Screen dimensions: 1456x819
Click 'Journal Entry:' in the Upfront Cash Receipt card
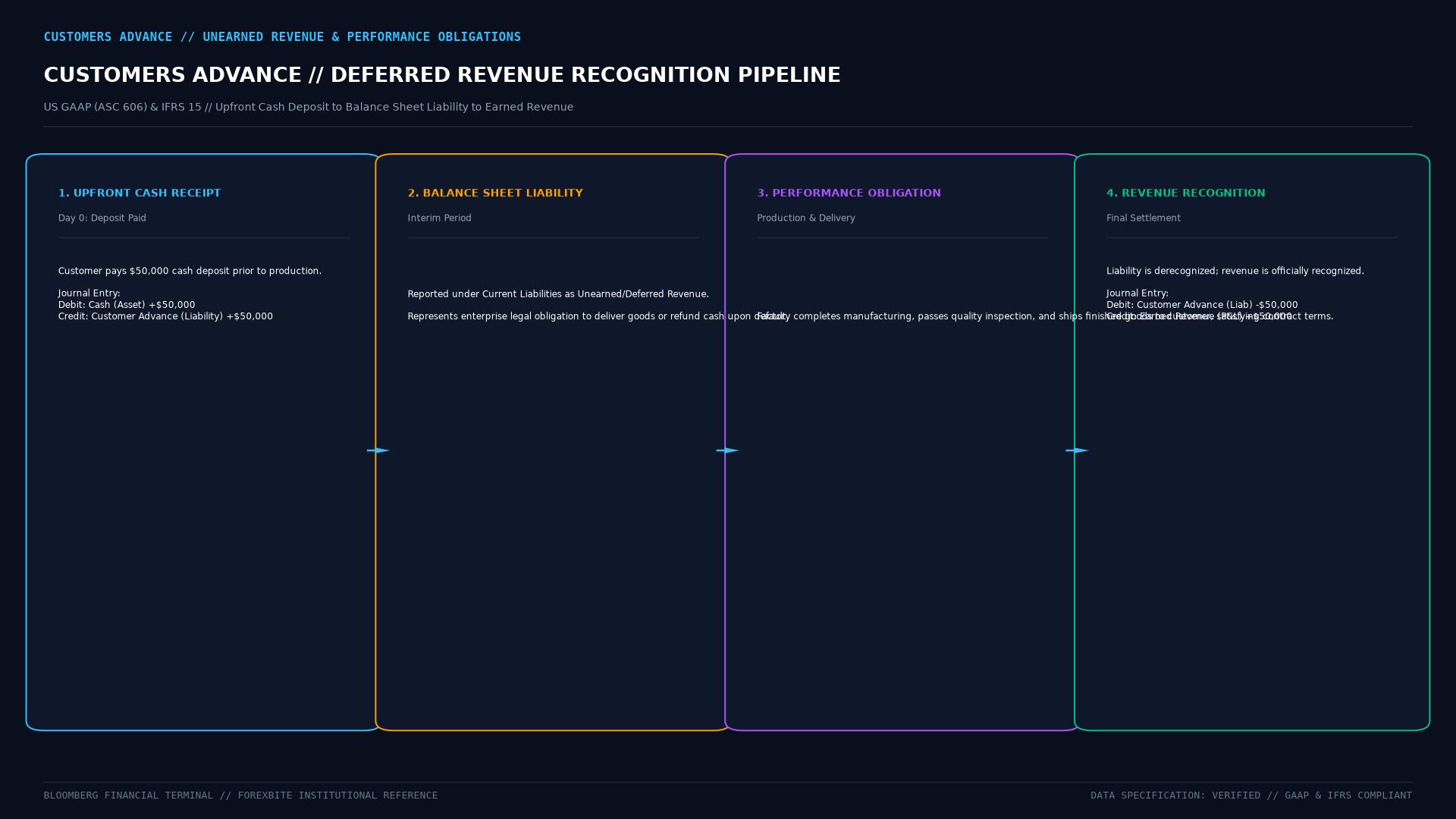89,293
